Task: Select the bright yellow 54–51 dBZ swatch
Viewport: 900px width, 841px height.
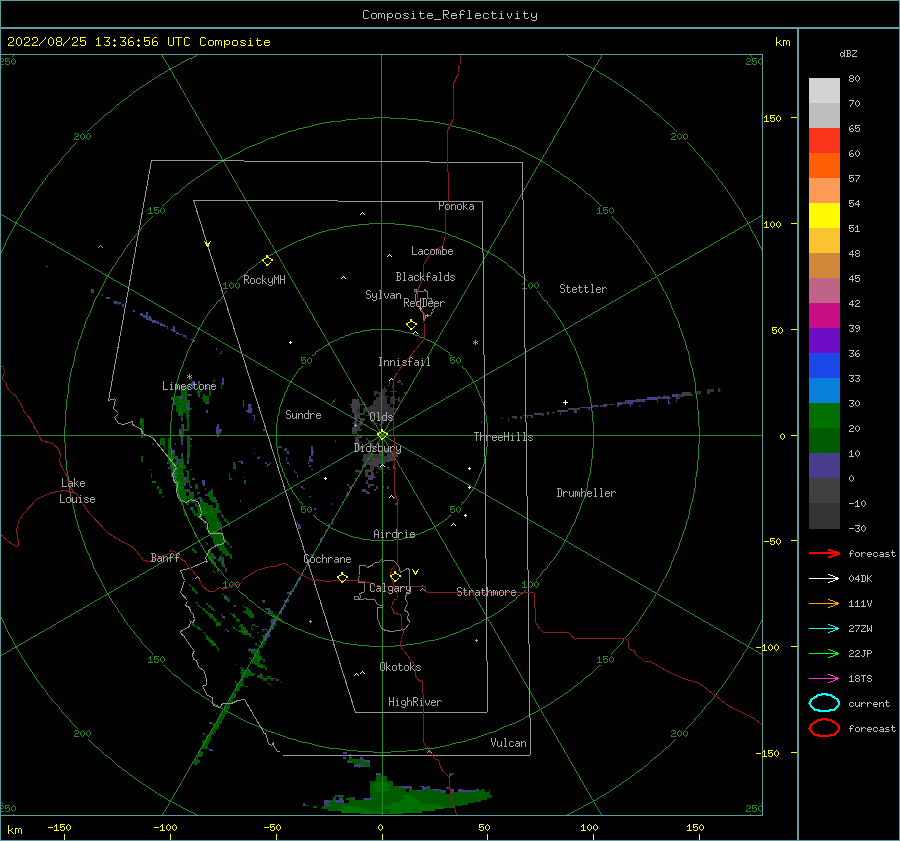Action: click(x=824, y=216)
